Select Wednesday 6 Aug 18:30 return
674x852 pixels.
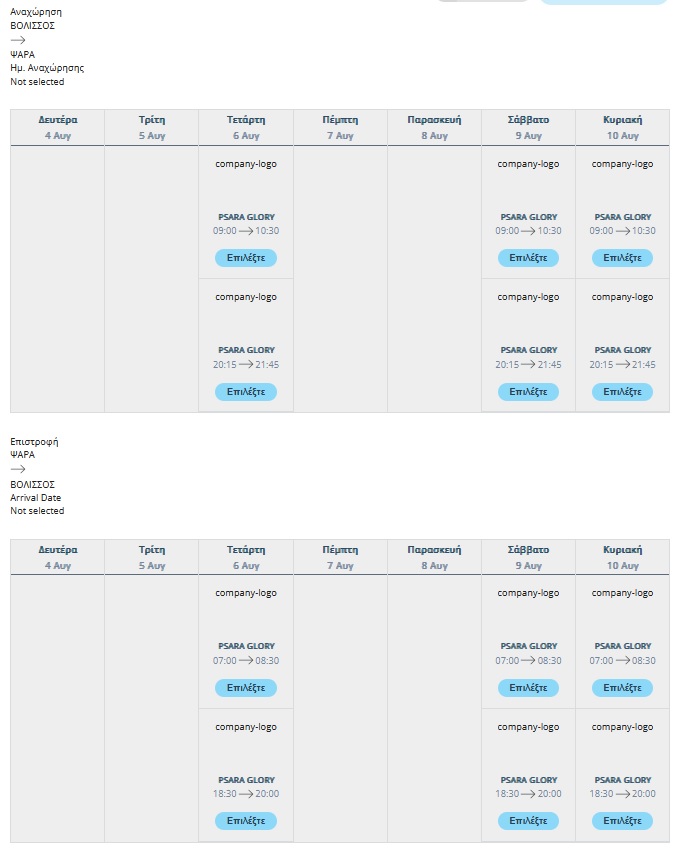[246, 820]
